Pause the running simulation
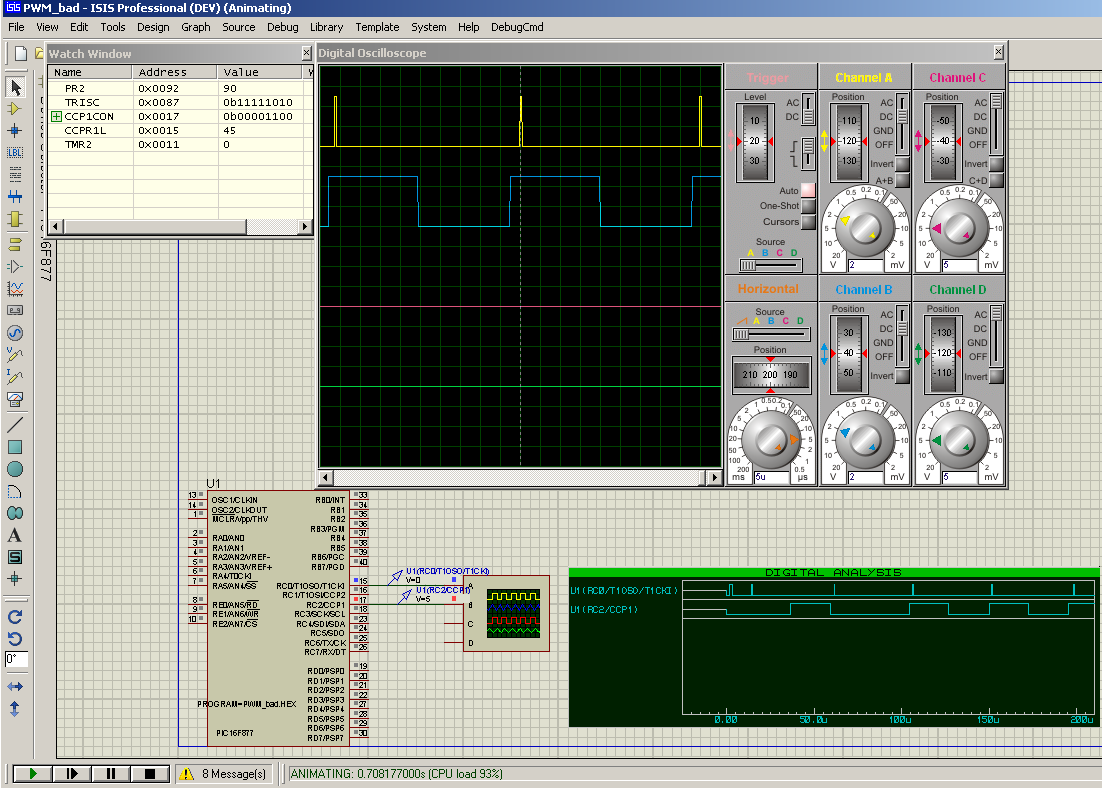Viewport: 1102px width, 788px height. 111,773
